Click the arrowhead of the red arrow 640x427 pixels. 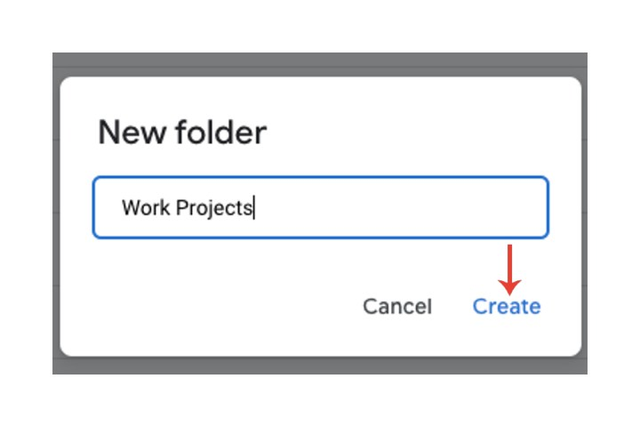click(509, 287)
